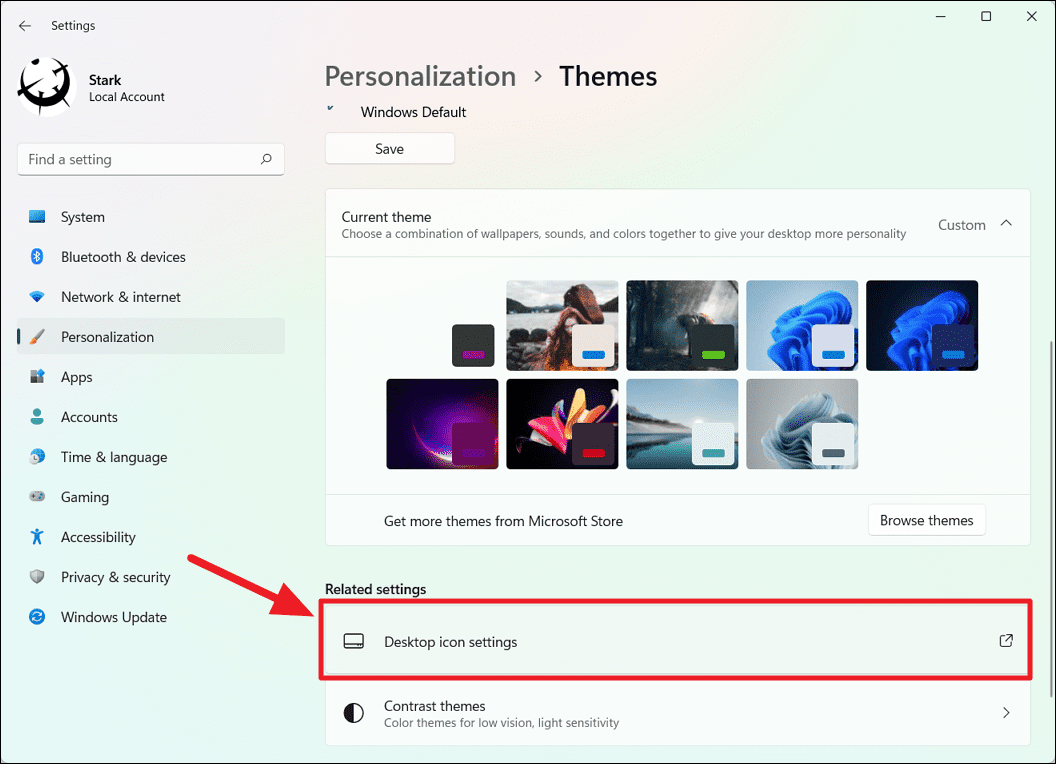Screen dimensions: 1056x764
Task: Click the Time & language globe clock icon
Action: tap(37, 457)
